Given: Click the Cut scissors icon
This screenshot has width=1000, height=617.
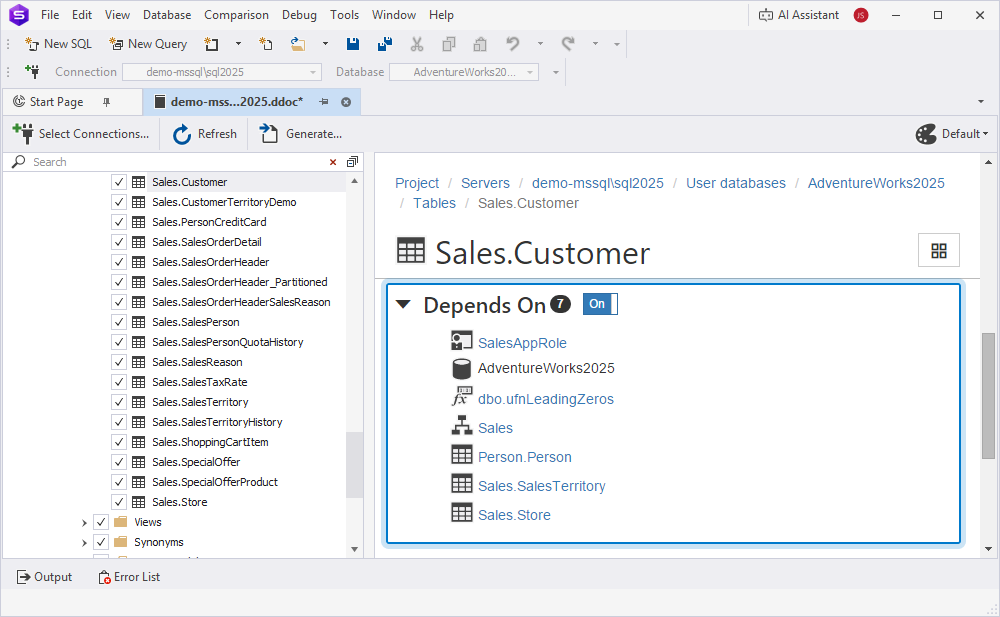Looking at the screenshot, I should 417,44.
